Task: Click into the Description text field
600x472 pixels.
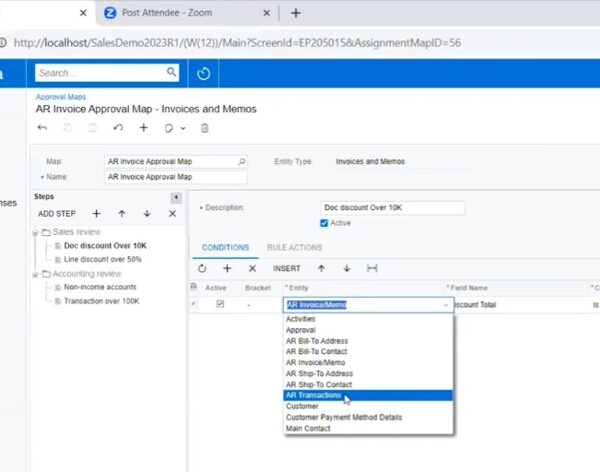Action: [x=392, y=208]
